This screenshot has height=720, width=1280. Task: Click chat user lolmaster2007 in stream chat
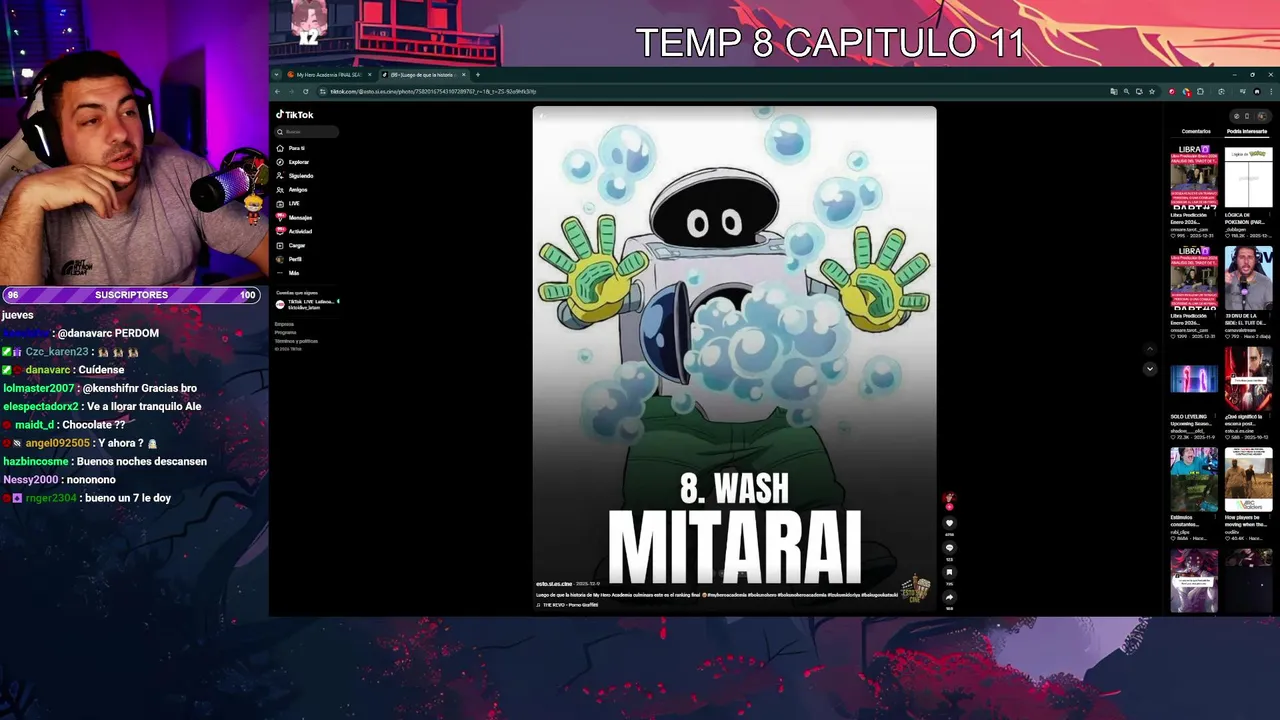coord(39,388)
